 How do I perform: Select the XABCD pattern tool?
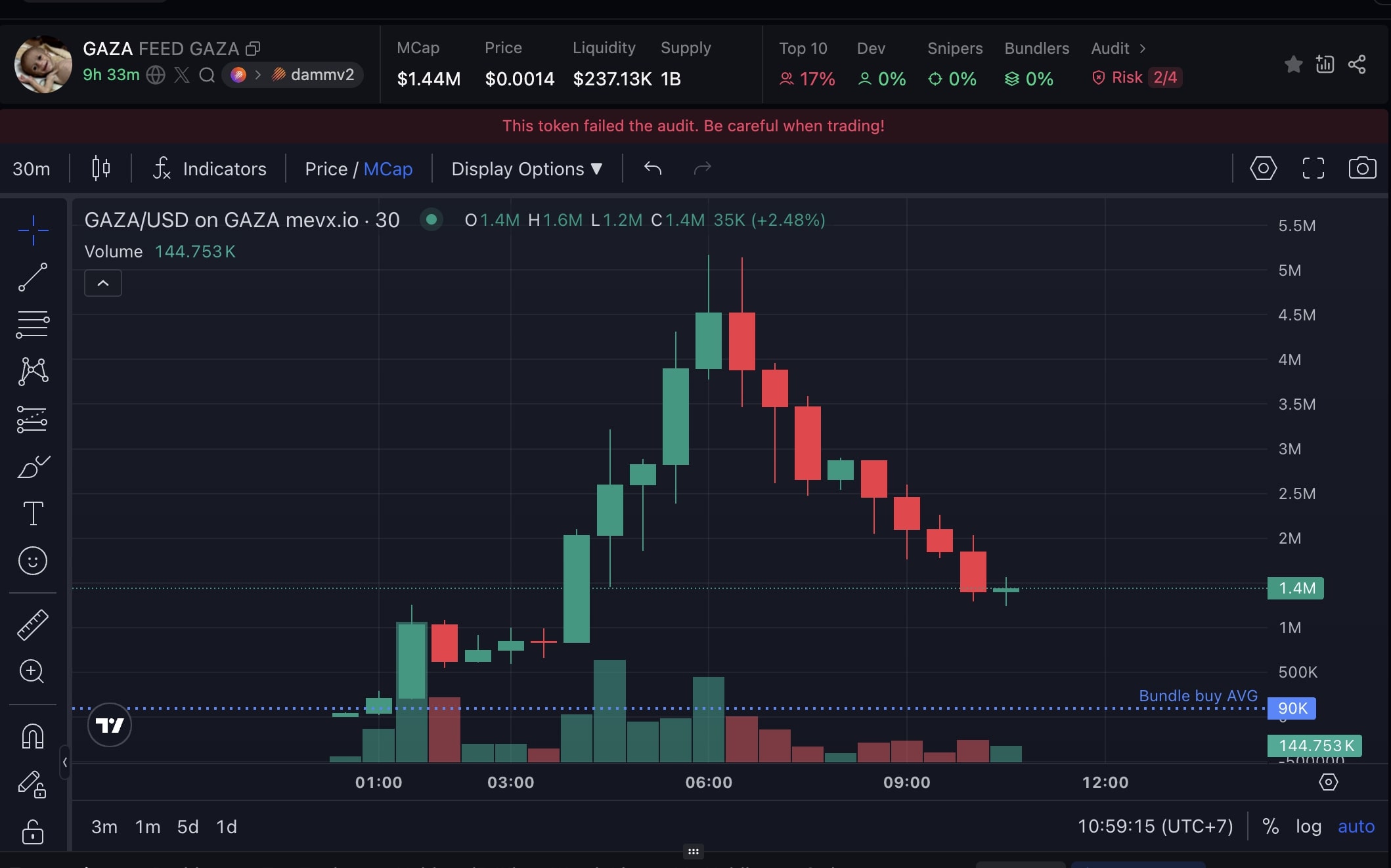tap(33, 372)
